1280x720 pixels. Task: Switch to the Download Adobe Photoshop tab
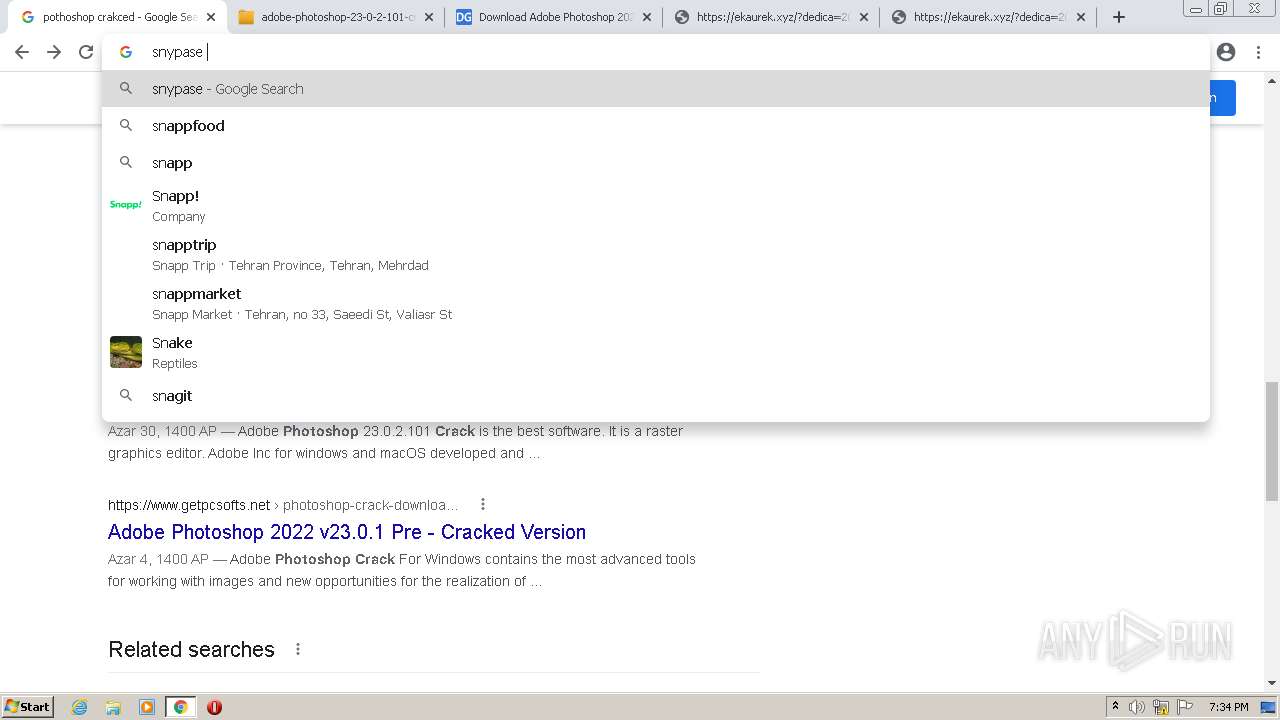(553, 17)
